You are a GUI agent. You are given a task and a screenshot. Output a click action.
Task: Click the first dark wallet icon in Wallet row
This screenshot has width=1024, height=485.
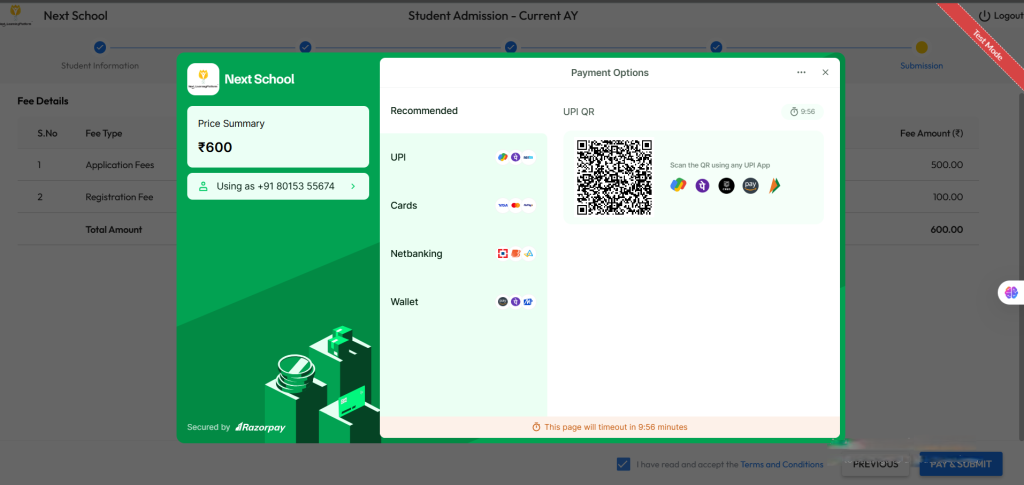coord(502,302)
